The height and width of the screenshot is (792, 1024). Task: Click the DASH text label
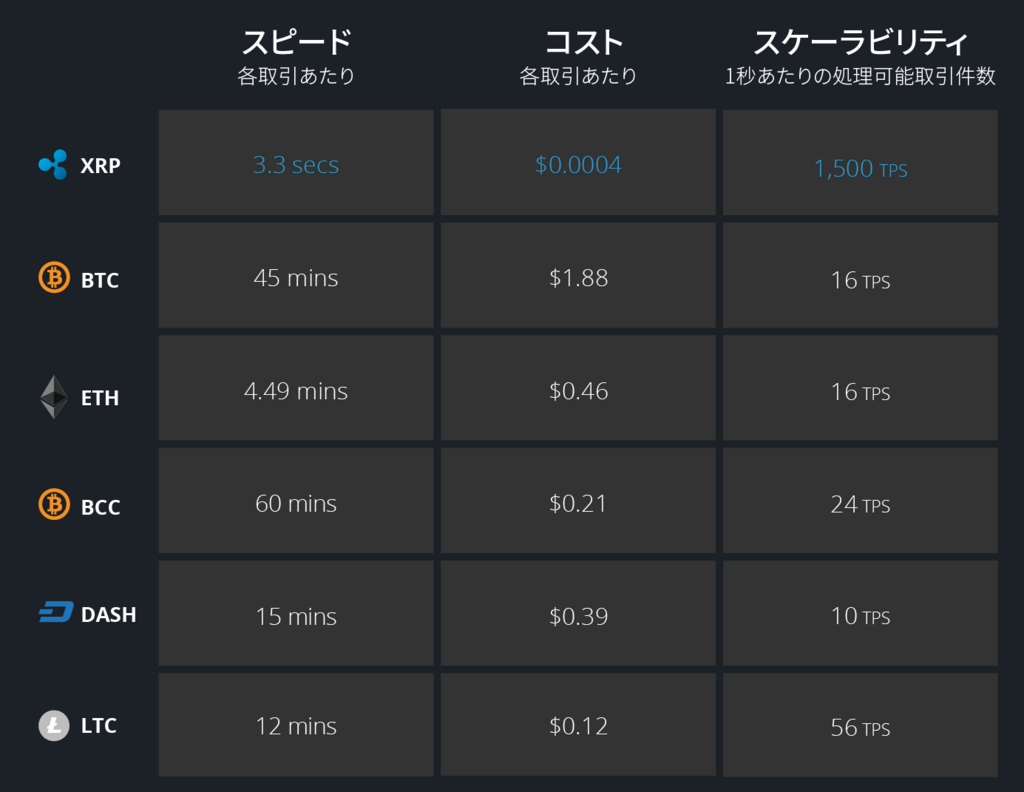[x=108, y=614]
